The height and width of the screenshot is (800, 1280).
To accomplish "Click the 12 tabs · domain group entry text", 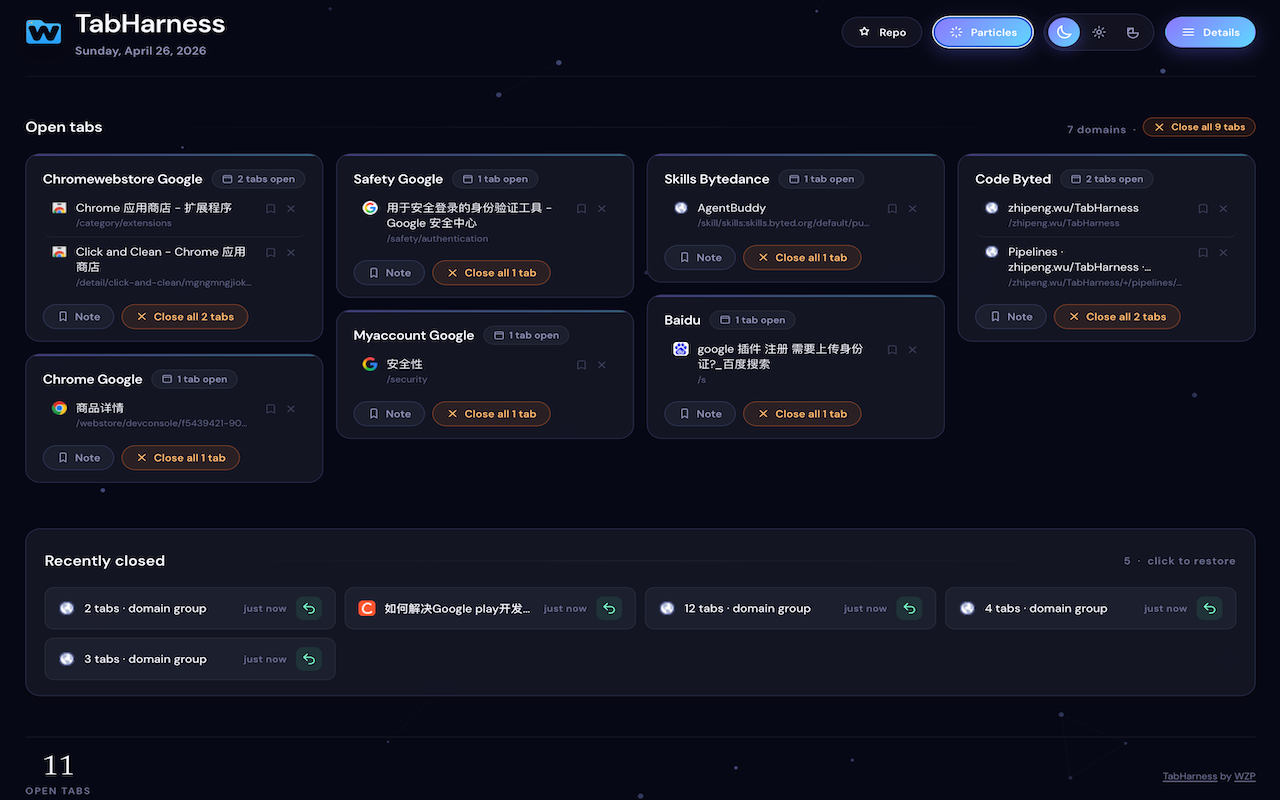I will pyautogui.click(x=747, y=608).
